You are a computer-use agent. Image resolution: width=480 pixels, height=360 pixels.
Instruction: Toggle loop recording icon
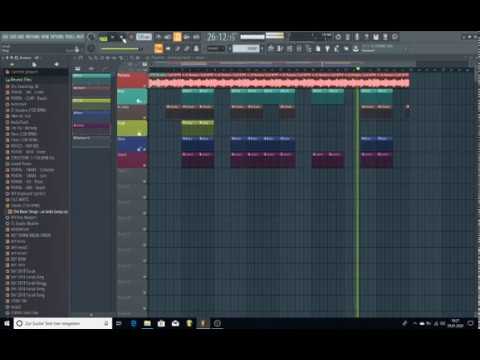coord(196,37)
